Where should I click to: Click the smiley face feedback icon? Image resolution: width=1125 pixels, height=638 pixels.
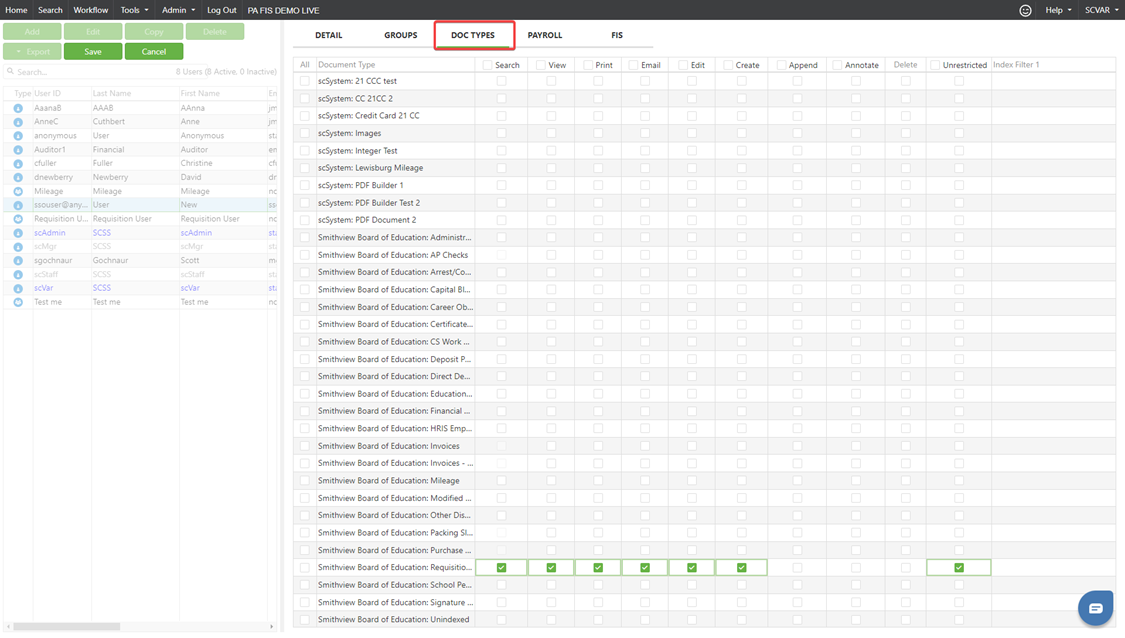click(x=1025, y=10)
